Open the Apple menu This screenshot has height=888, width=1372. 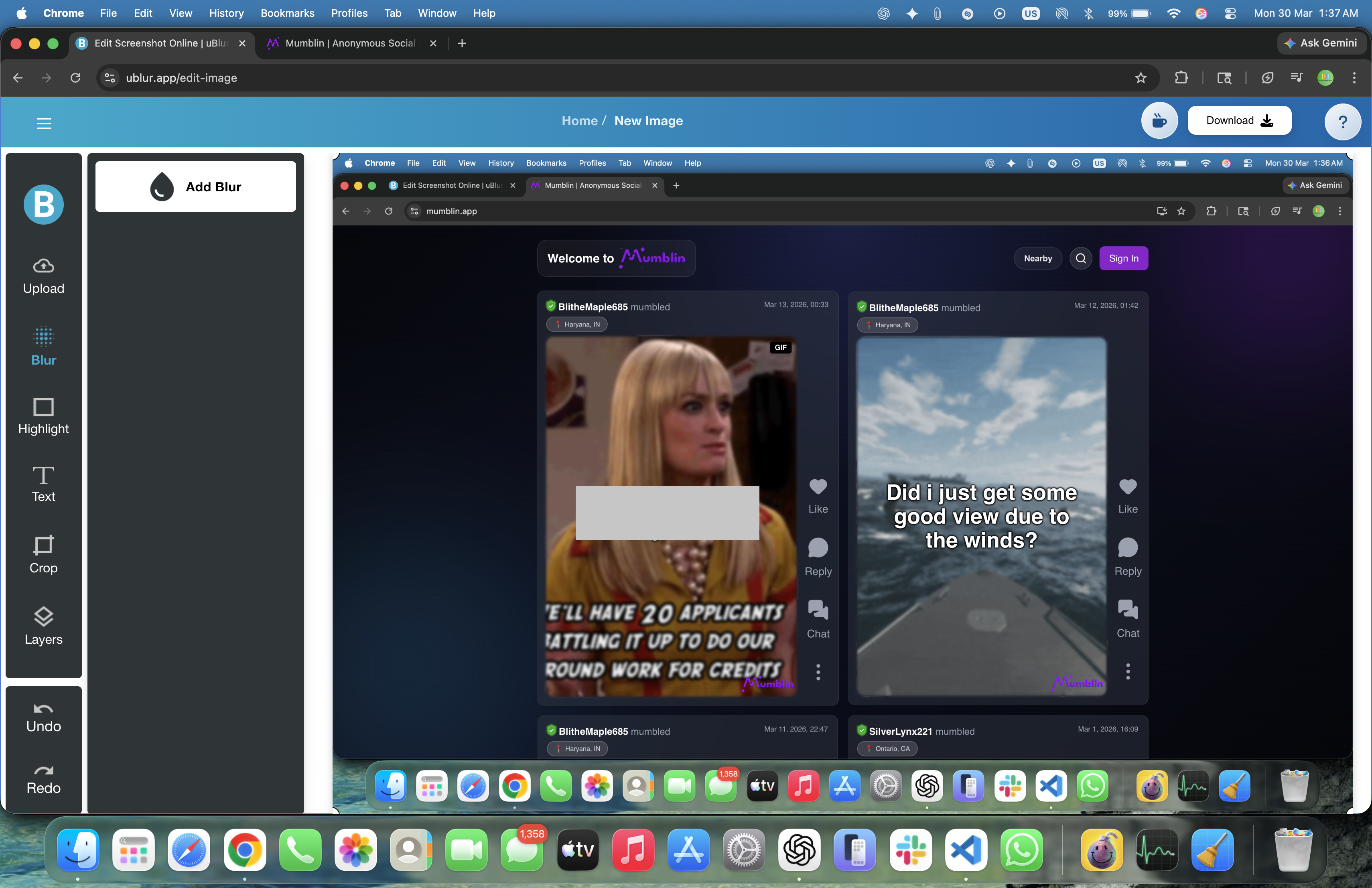(x=21, y=13)
